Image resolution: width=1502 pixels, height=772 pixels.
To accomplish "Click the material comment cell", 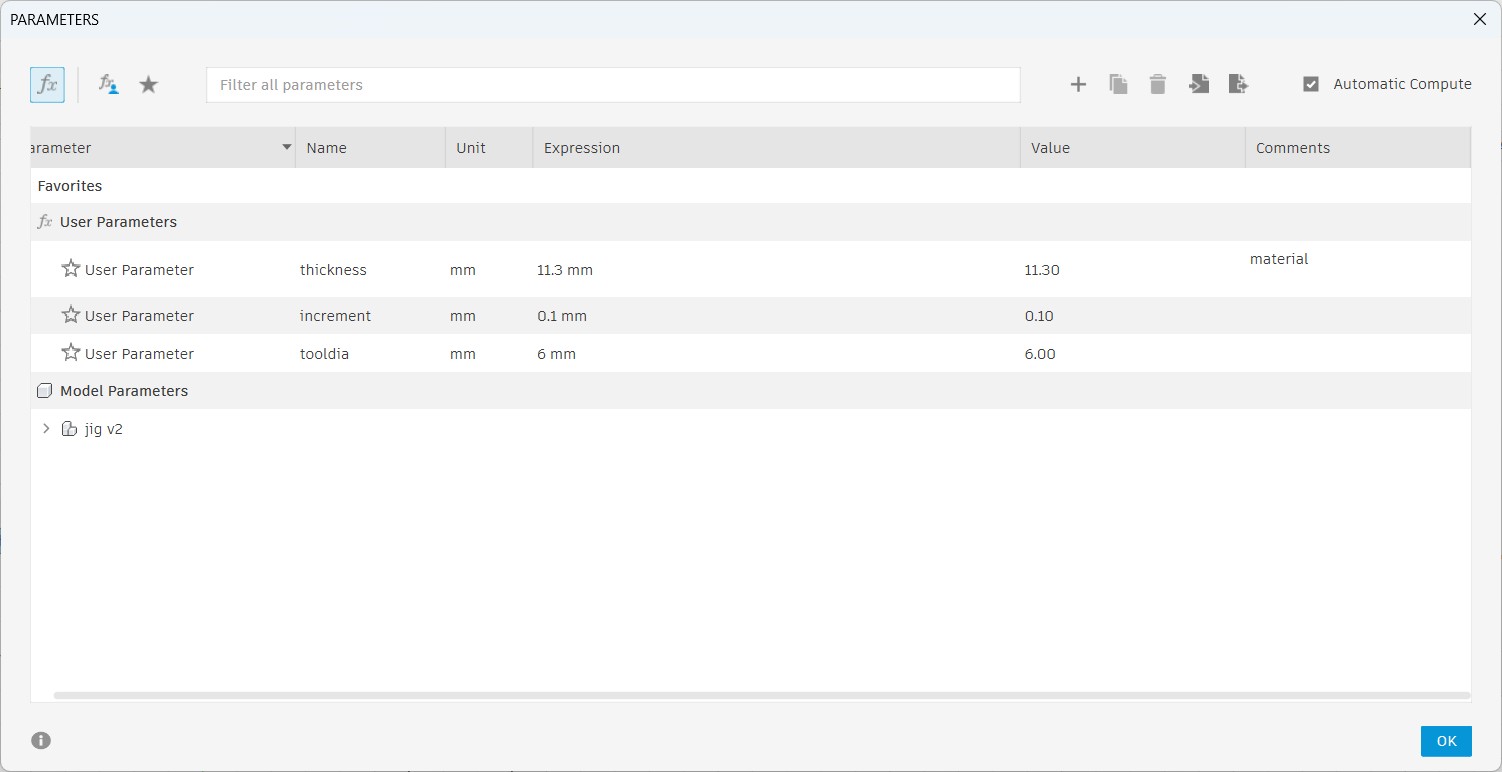I will [x=1279, y=259].
